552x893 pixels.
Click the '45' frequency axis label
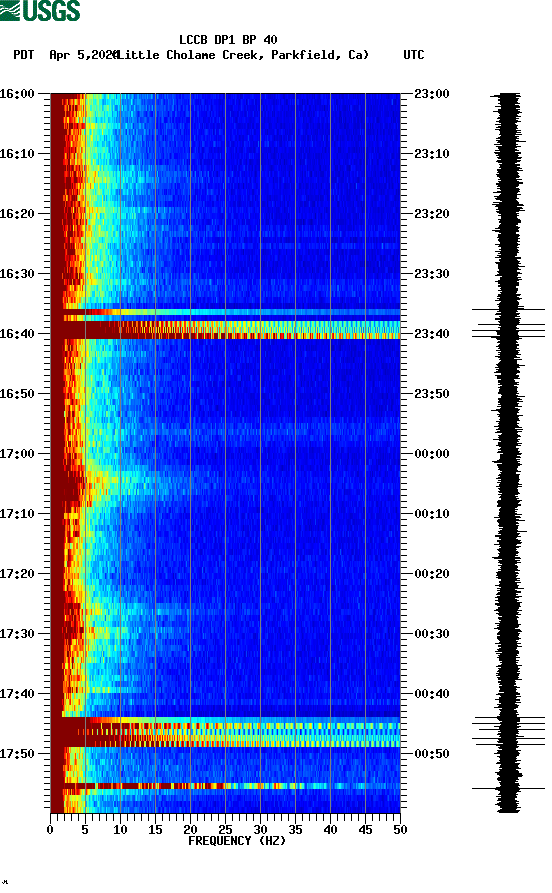click(x=365, y=830)
